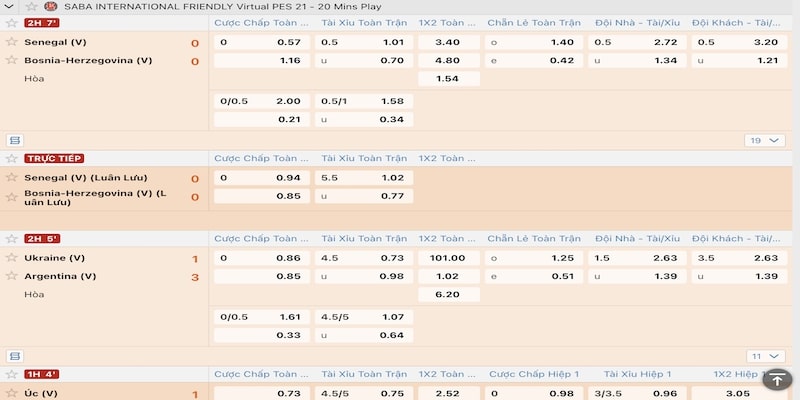The image size is (800, 400).
Task: Click scroll-to-top arrow button
Action: [x=776, y=379]
